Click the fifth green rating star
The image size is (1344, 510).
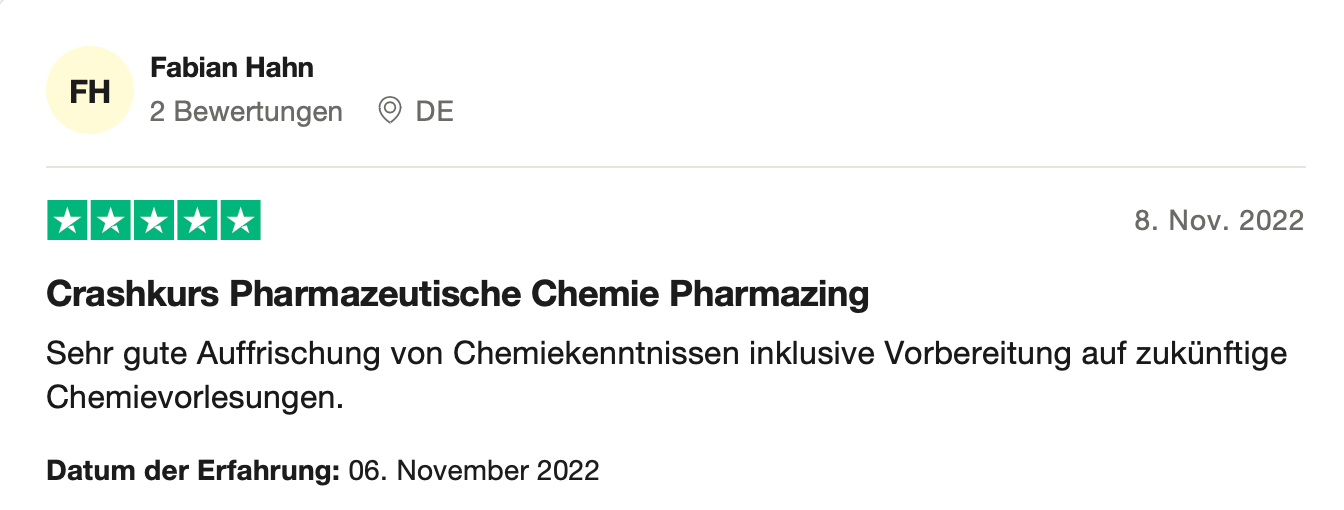(x=240, y=220)
